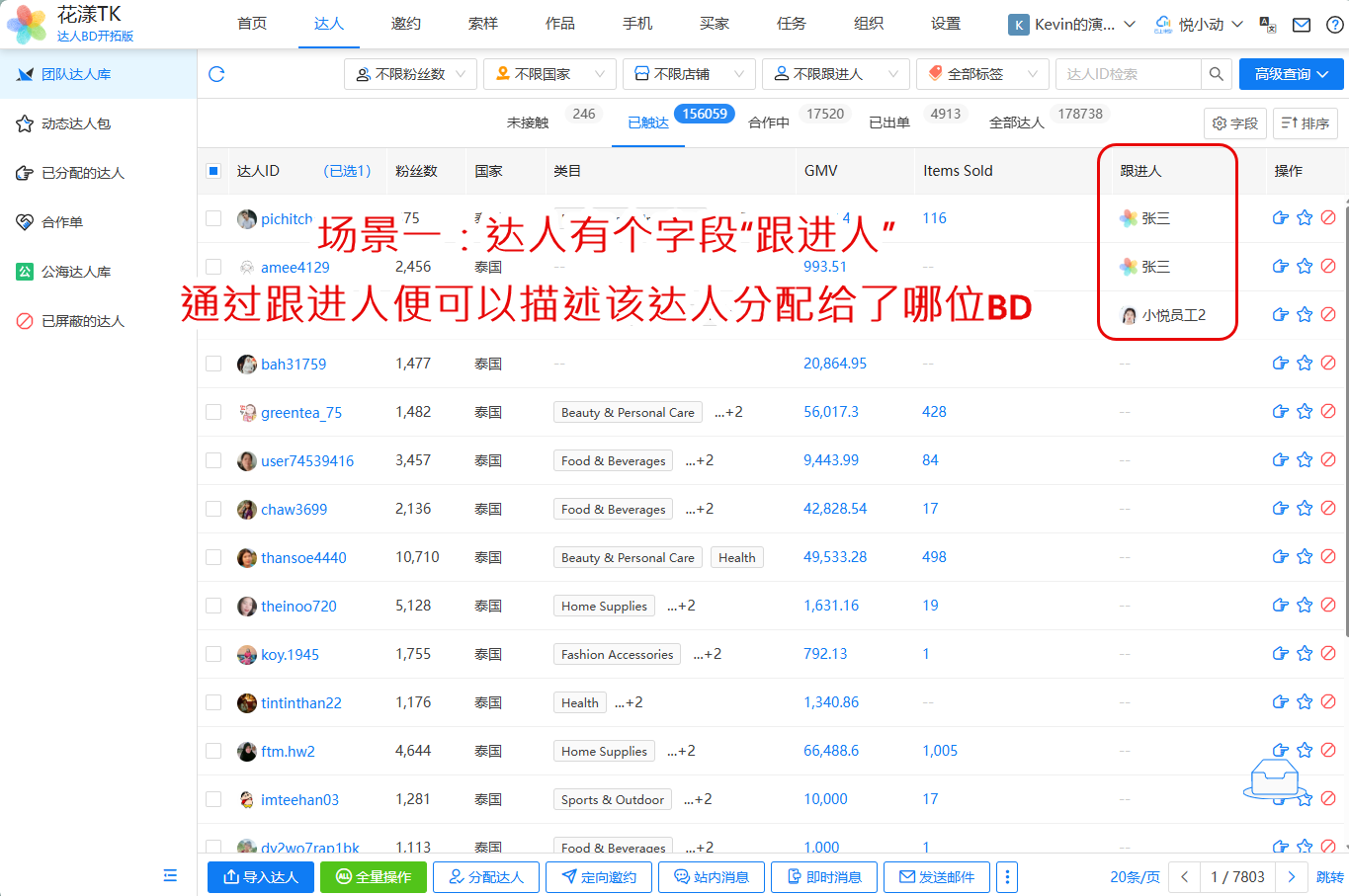The width and height of the screenshot is (1349, 896).
Task: Click the 导入达人 import button
Action: tap(261, 876)
